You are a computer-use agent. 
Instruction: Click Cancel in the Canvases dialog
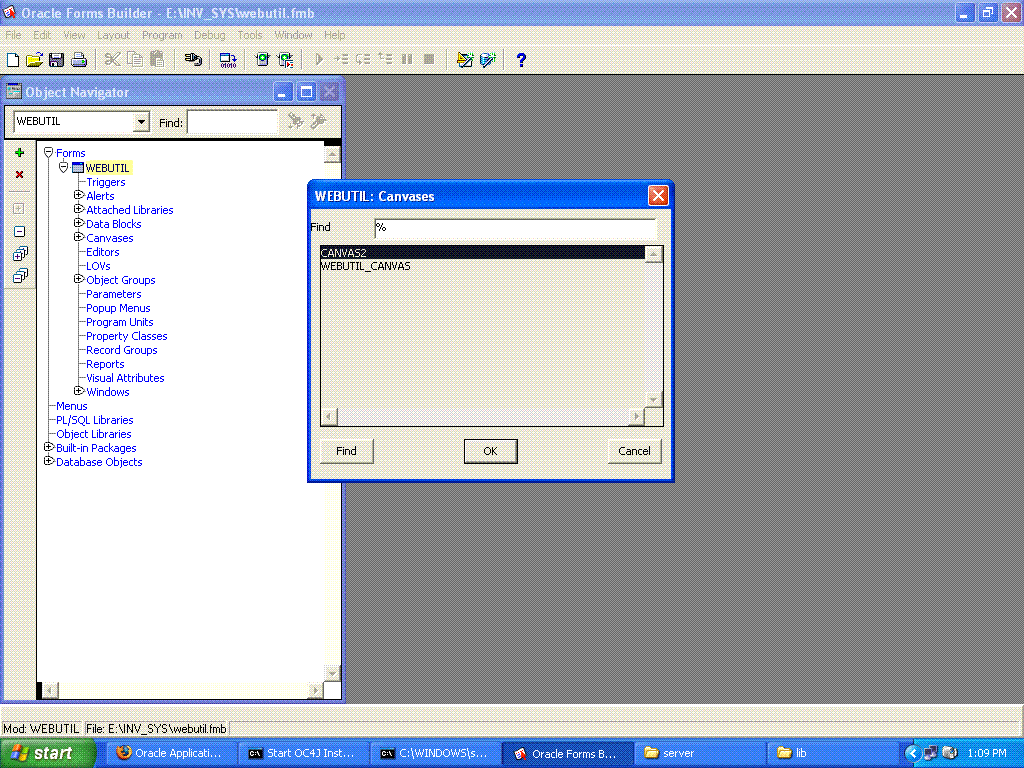click(x=634, y=451)
